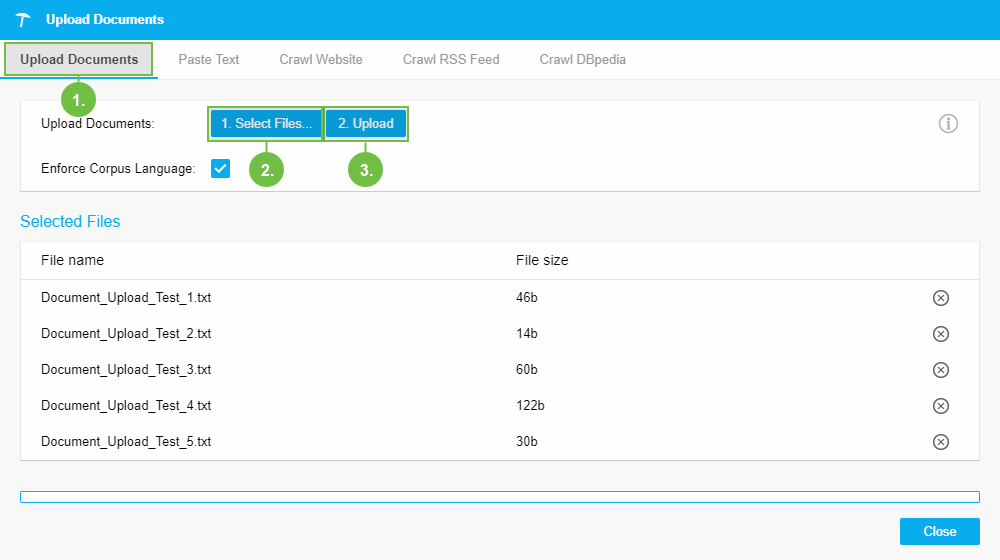Open the info icon for upload help
The width and height of the screenshot is (1000, 560).
pyautogui.click(x=948, y=124)
